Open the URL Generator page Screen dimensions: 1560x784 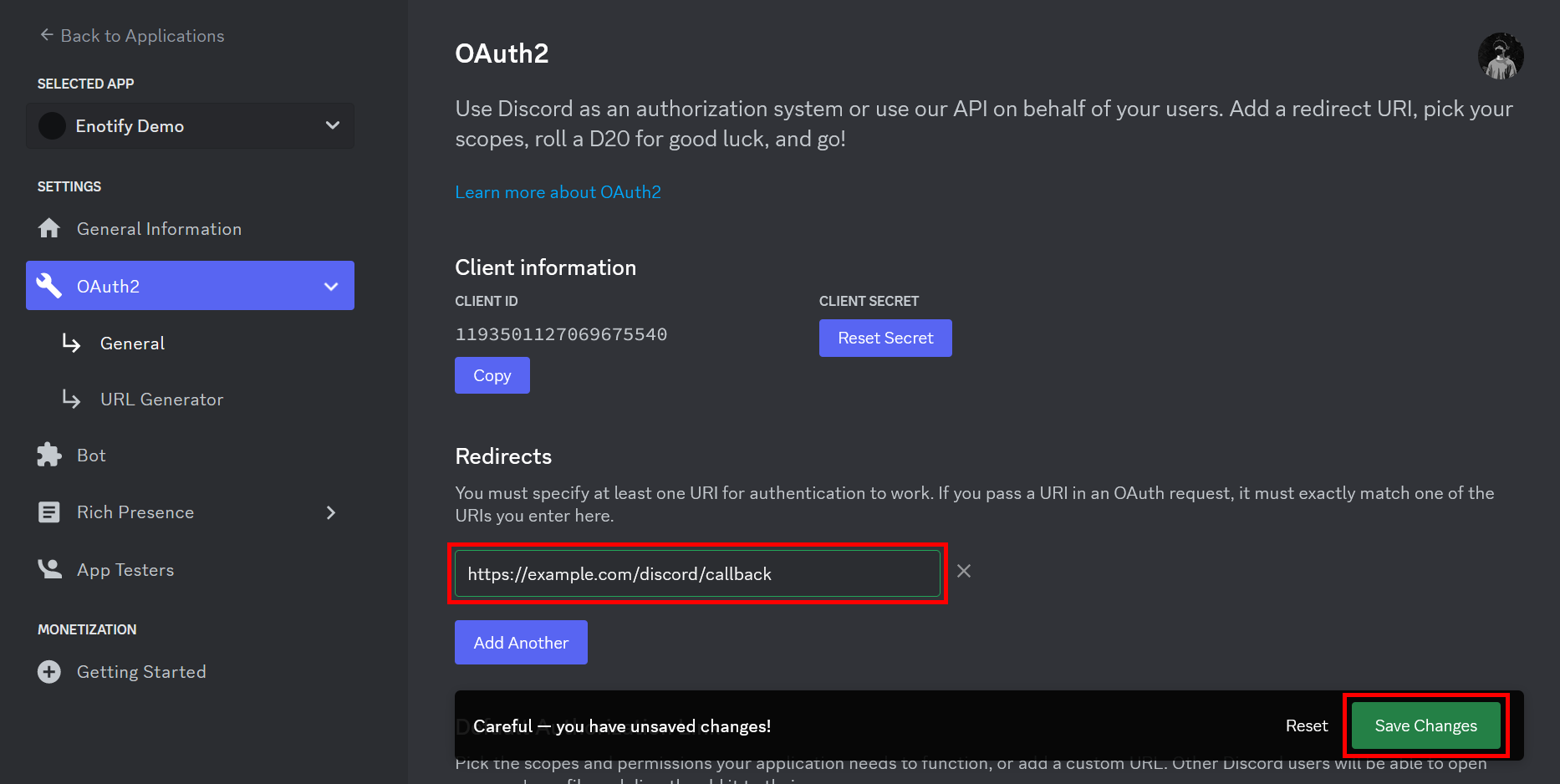(x=161, y=399)
